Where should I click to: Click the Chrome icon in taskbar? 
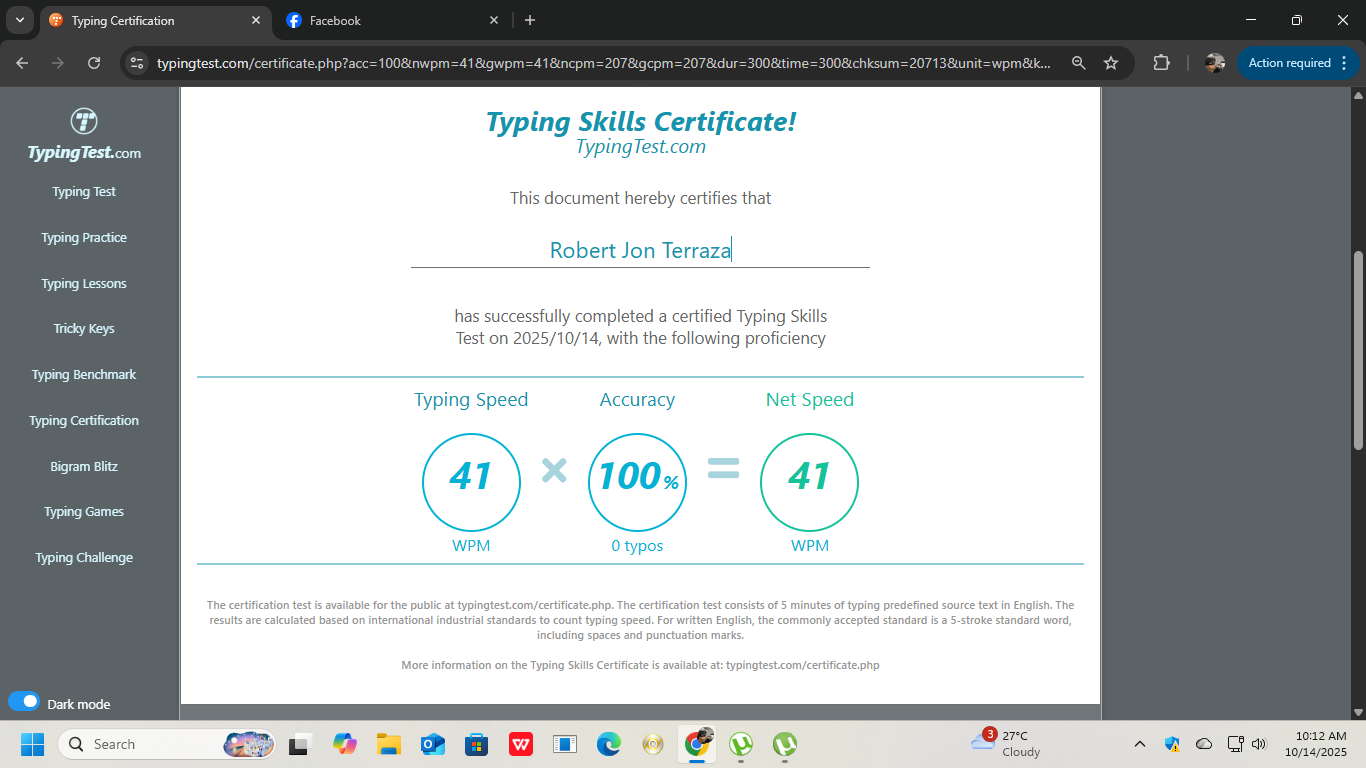[697, 743]
